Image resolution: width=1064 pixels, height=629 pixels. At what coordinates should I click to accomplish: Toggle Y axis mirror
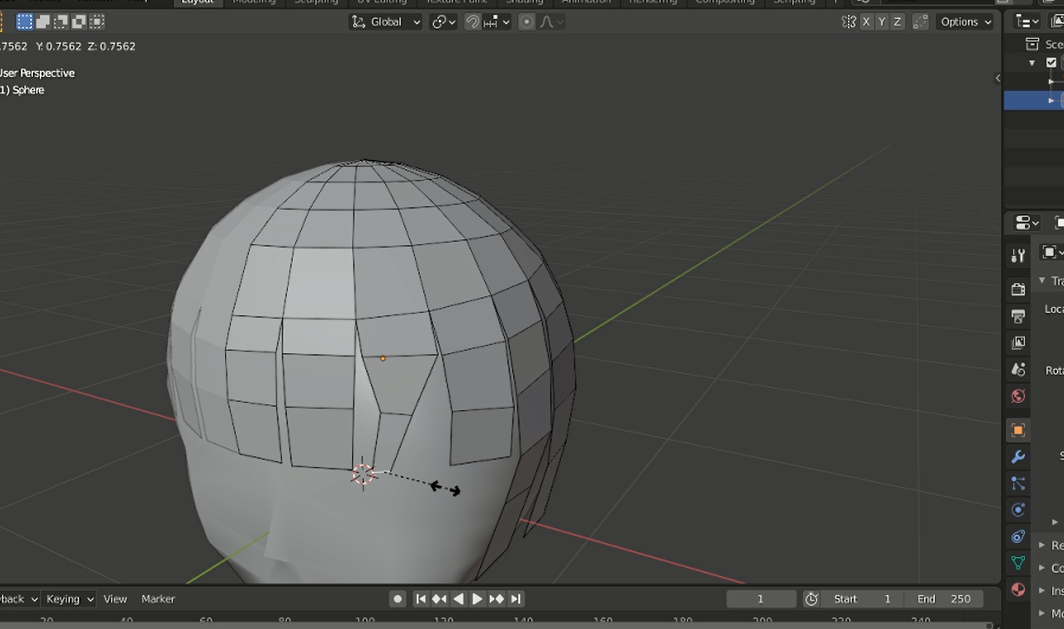tap(881, 22)
